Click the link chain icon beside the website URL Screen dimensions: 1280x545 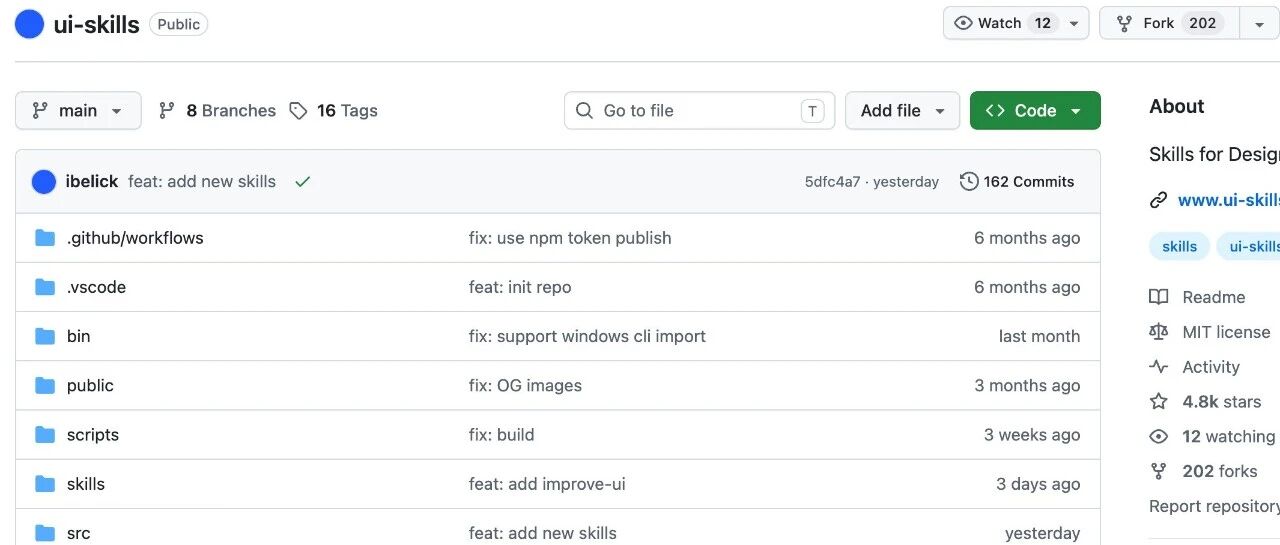[x=1159, y=200]
